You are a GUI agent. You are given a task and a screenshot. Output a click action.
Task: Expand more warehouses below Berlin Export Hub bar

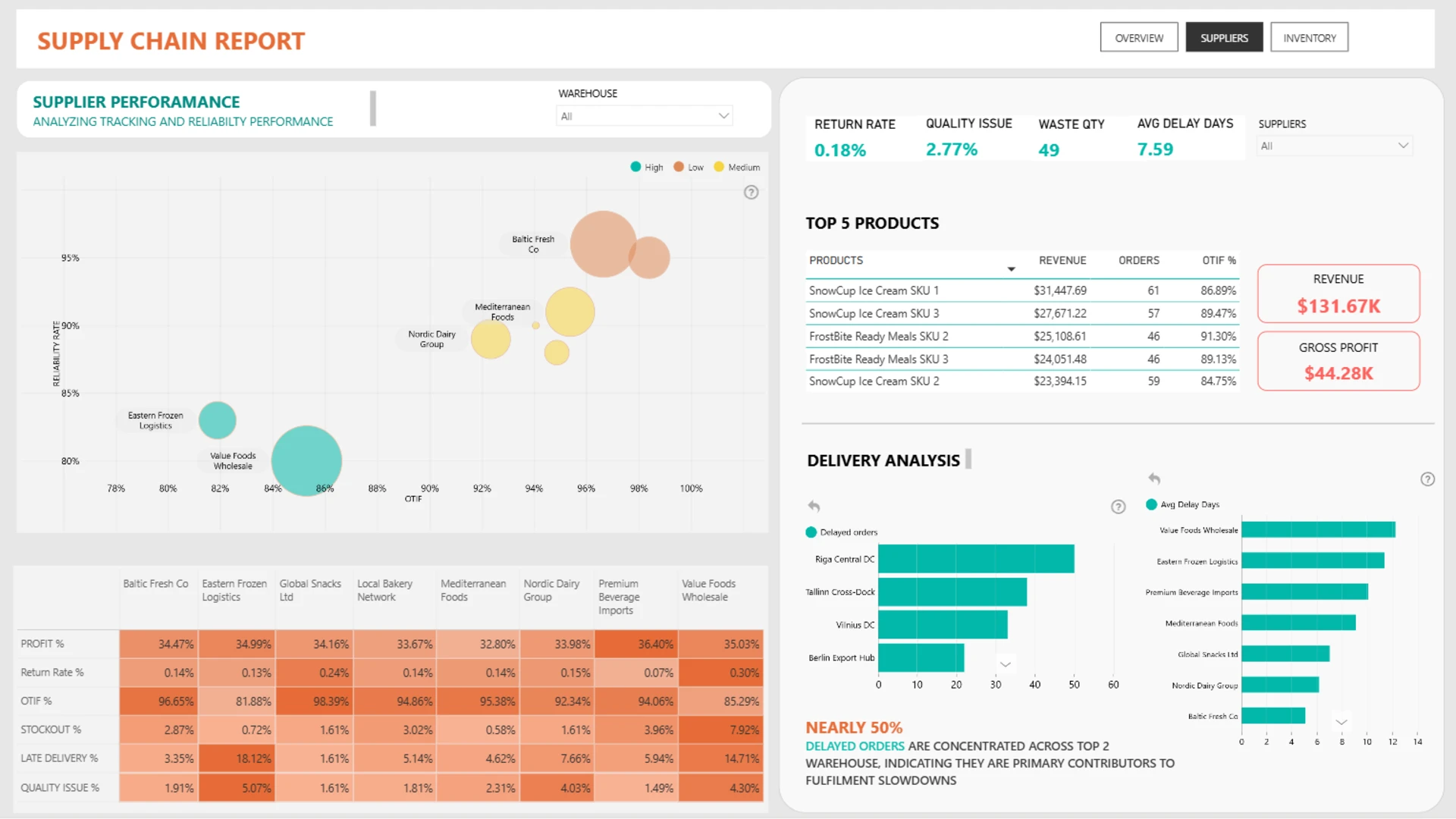[1006, 664]
